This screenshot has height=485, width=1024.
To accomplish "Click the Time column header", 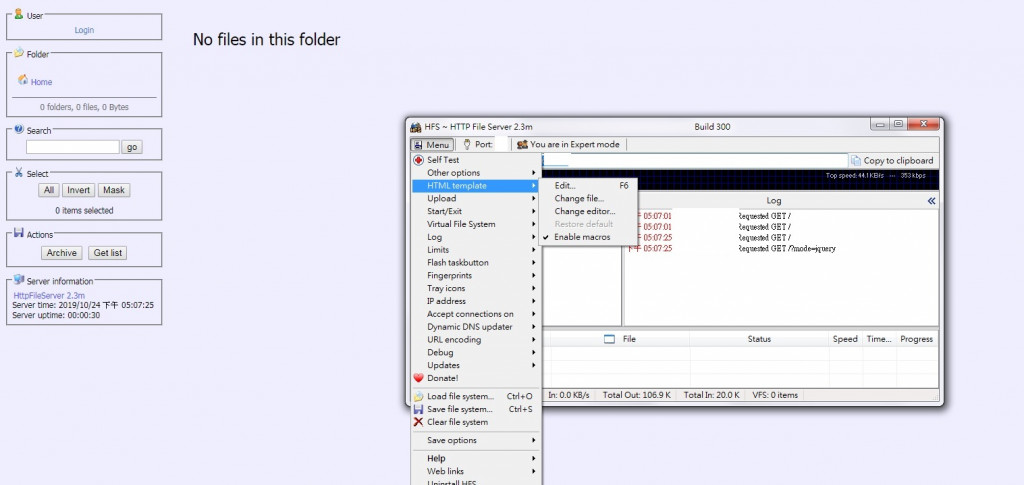I will 878,339.
